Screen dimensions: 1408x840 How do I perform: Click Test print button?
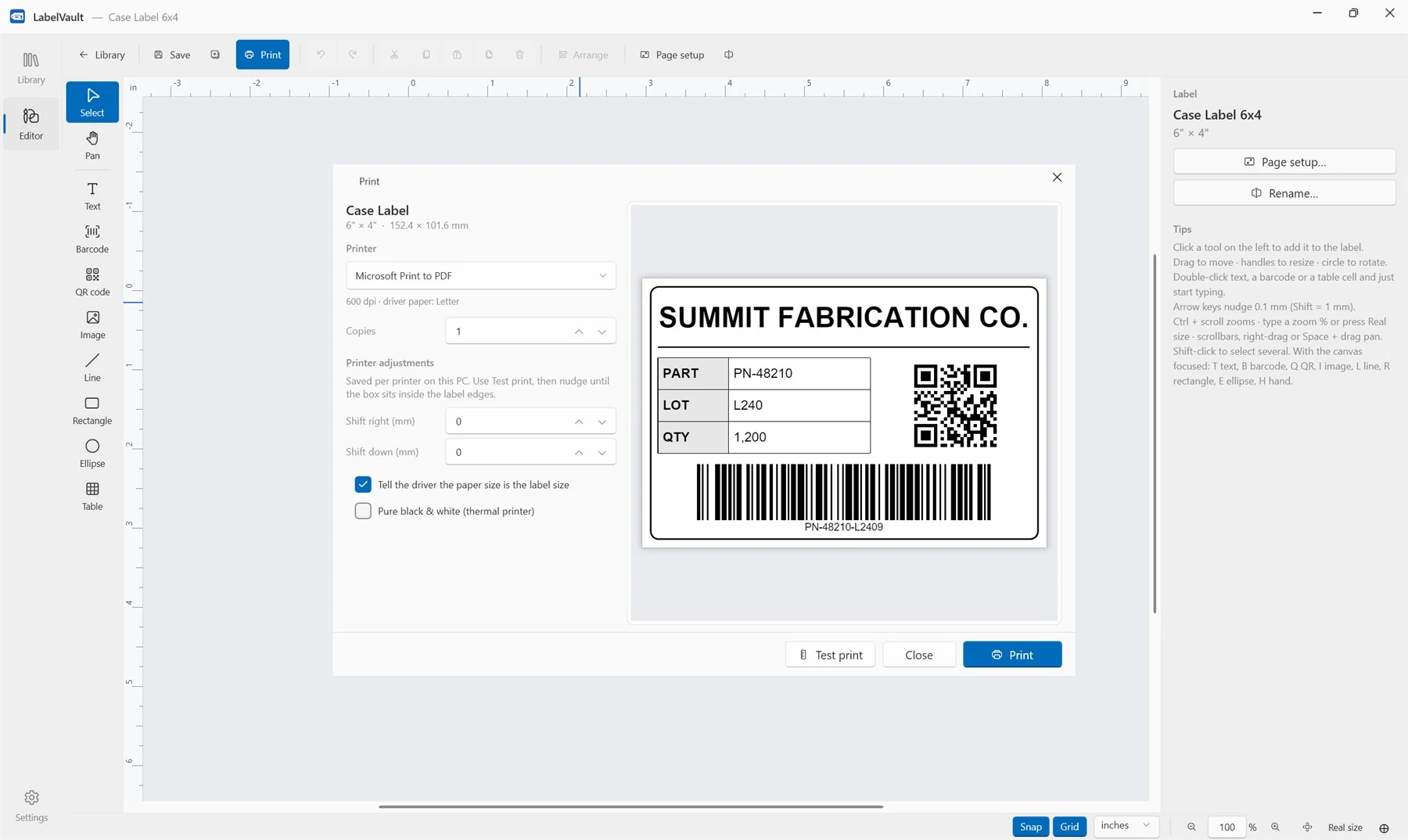830,655
